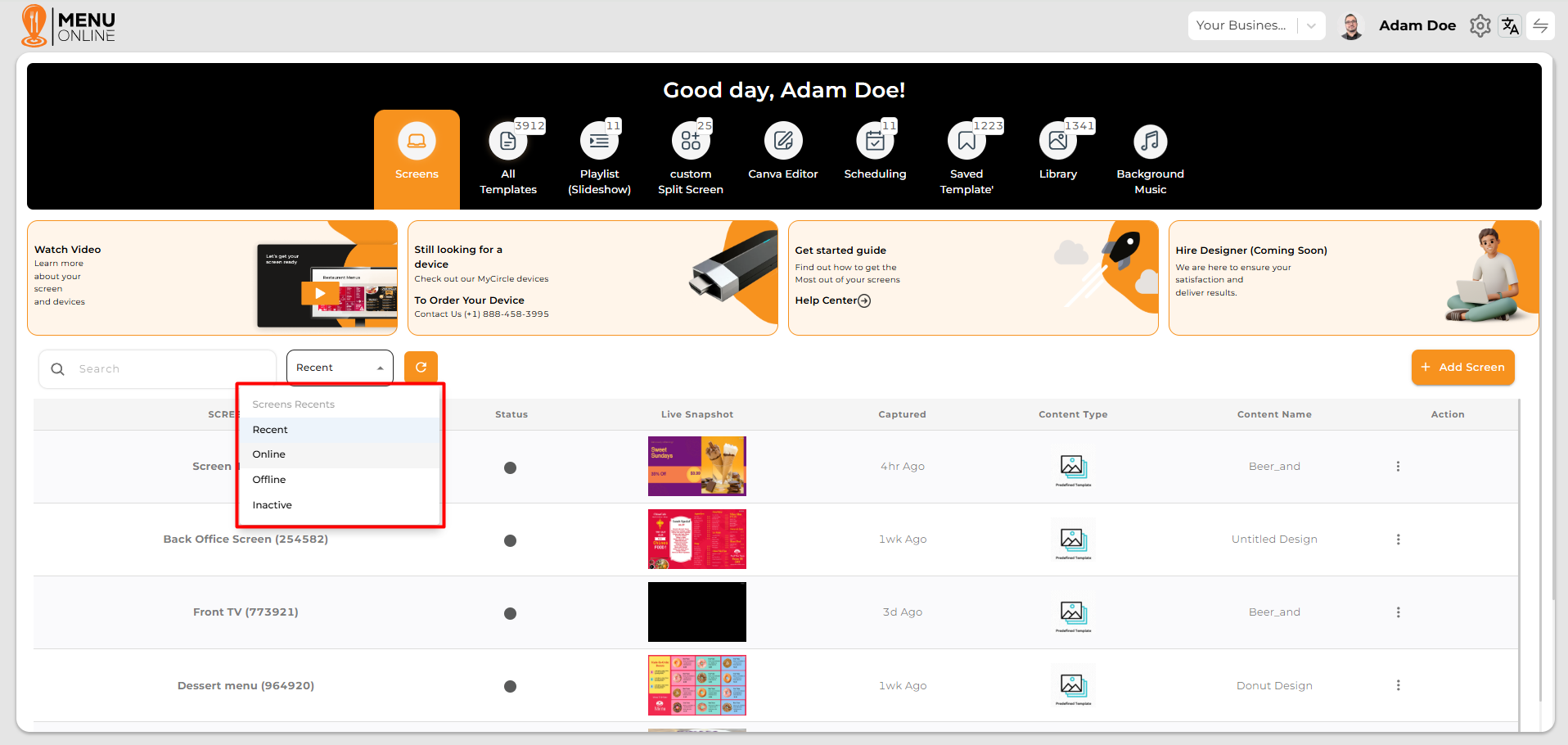1568x745 pixels.
Task: Collapse the Recent filter dropdown
Action: (x=340, y=368)
